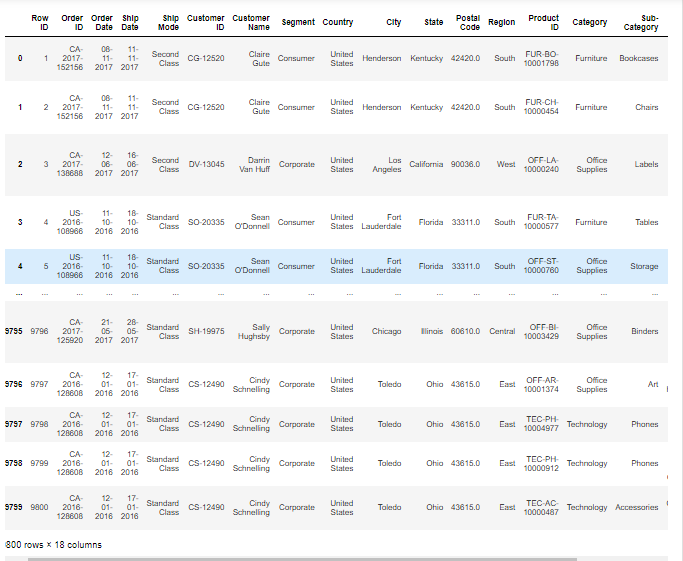Click customer ID DV-13045
The width and height of the screenshot is (683, 561).
(x=206, y=164)
